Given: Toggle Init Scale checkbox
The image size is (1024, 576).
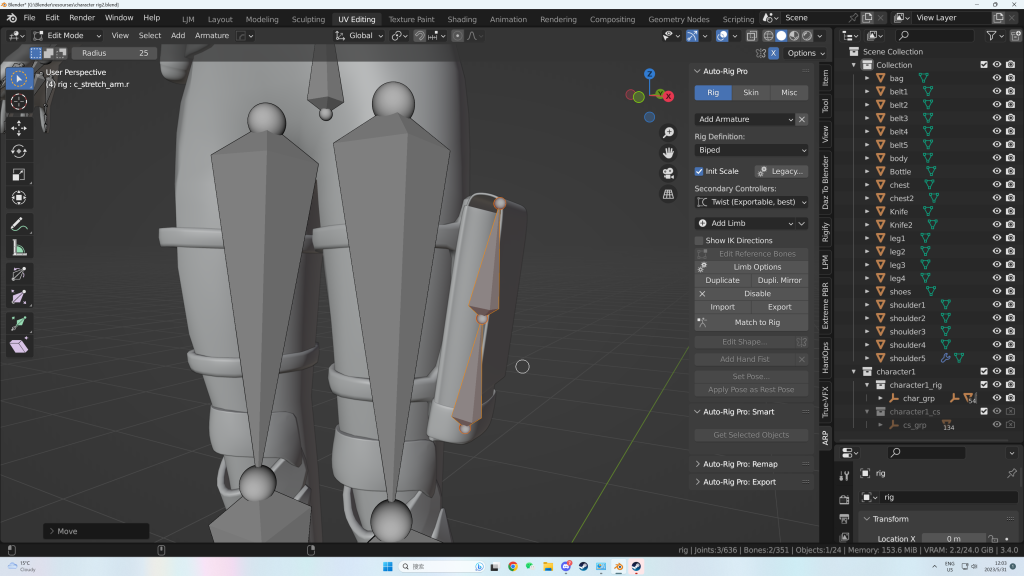Looking at the screenshot, I should 699,171.
